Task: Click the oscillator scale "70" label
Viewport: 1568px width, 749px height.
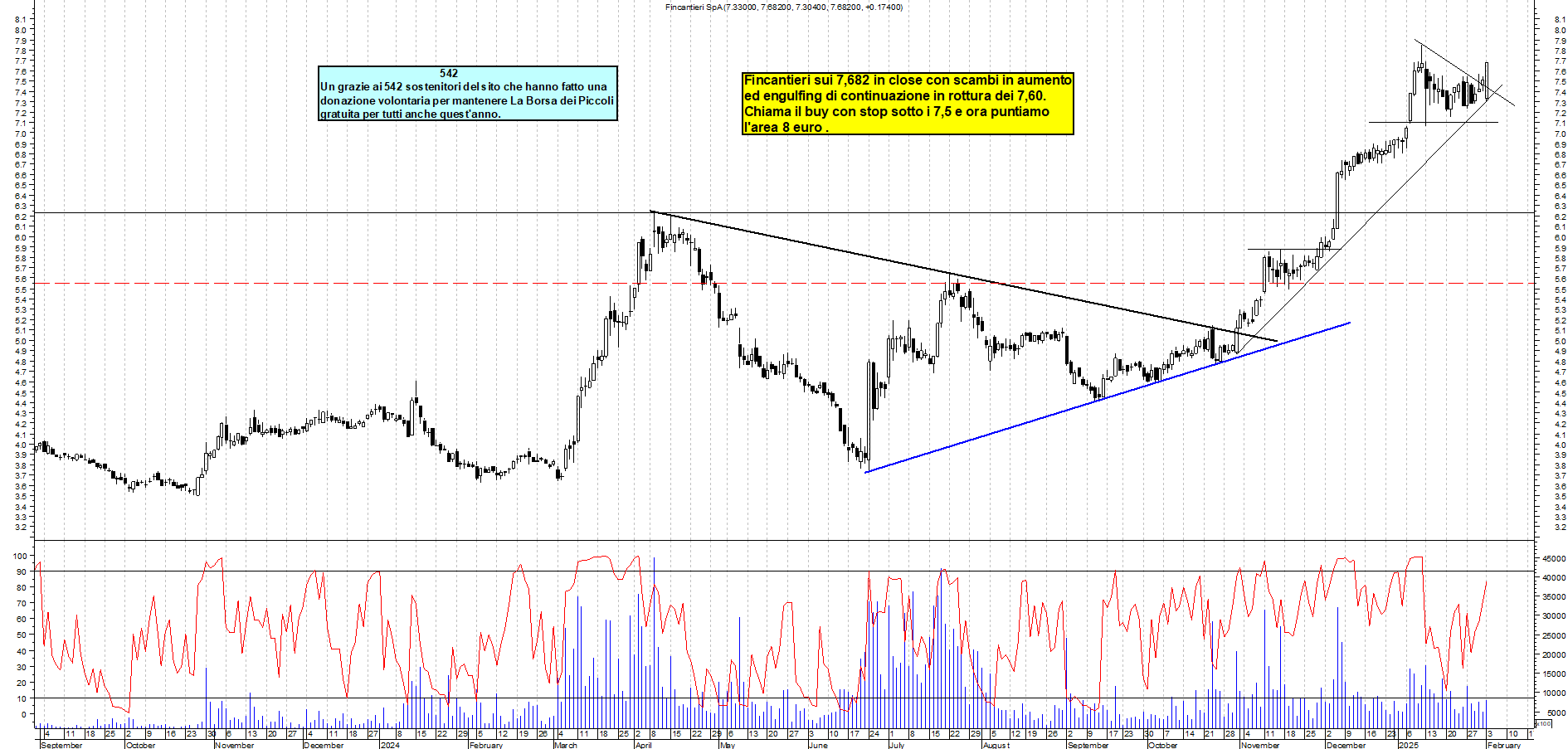Action: tap(22, 604)
